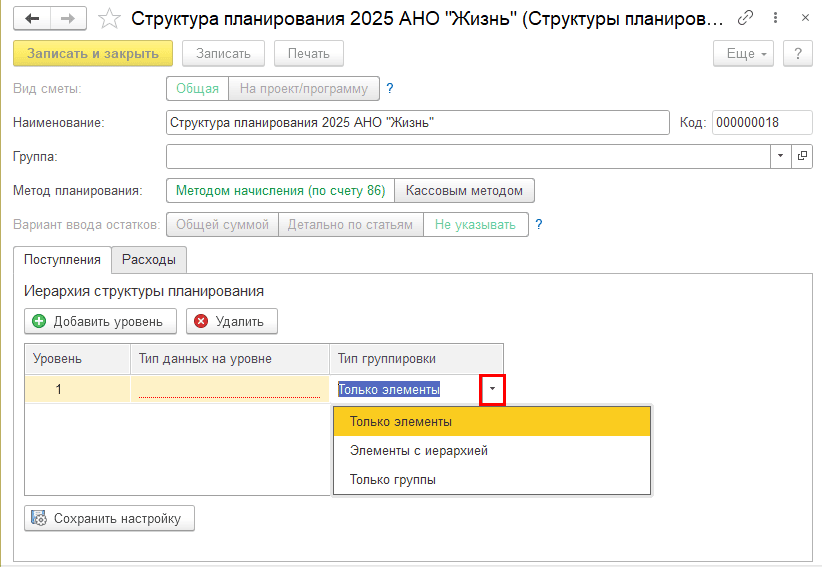Open the Группа field selection form icon

801,156
